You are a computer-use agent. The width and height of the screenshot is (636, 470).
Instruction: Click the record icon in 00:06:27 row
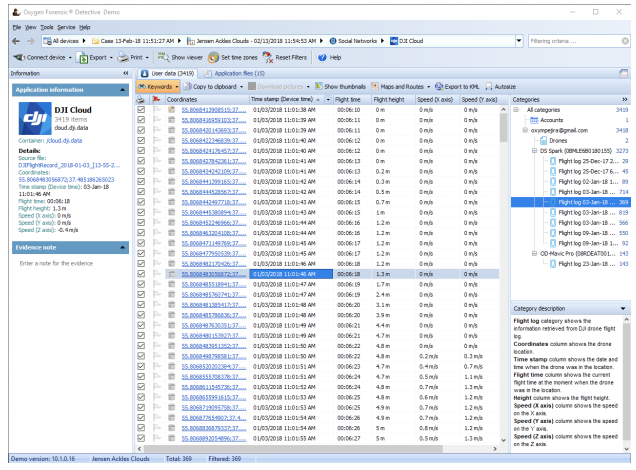click(x=172, y=438)
